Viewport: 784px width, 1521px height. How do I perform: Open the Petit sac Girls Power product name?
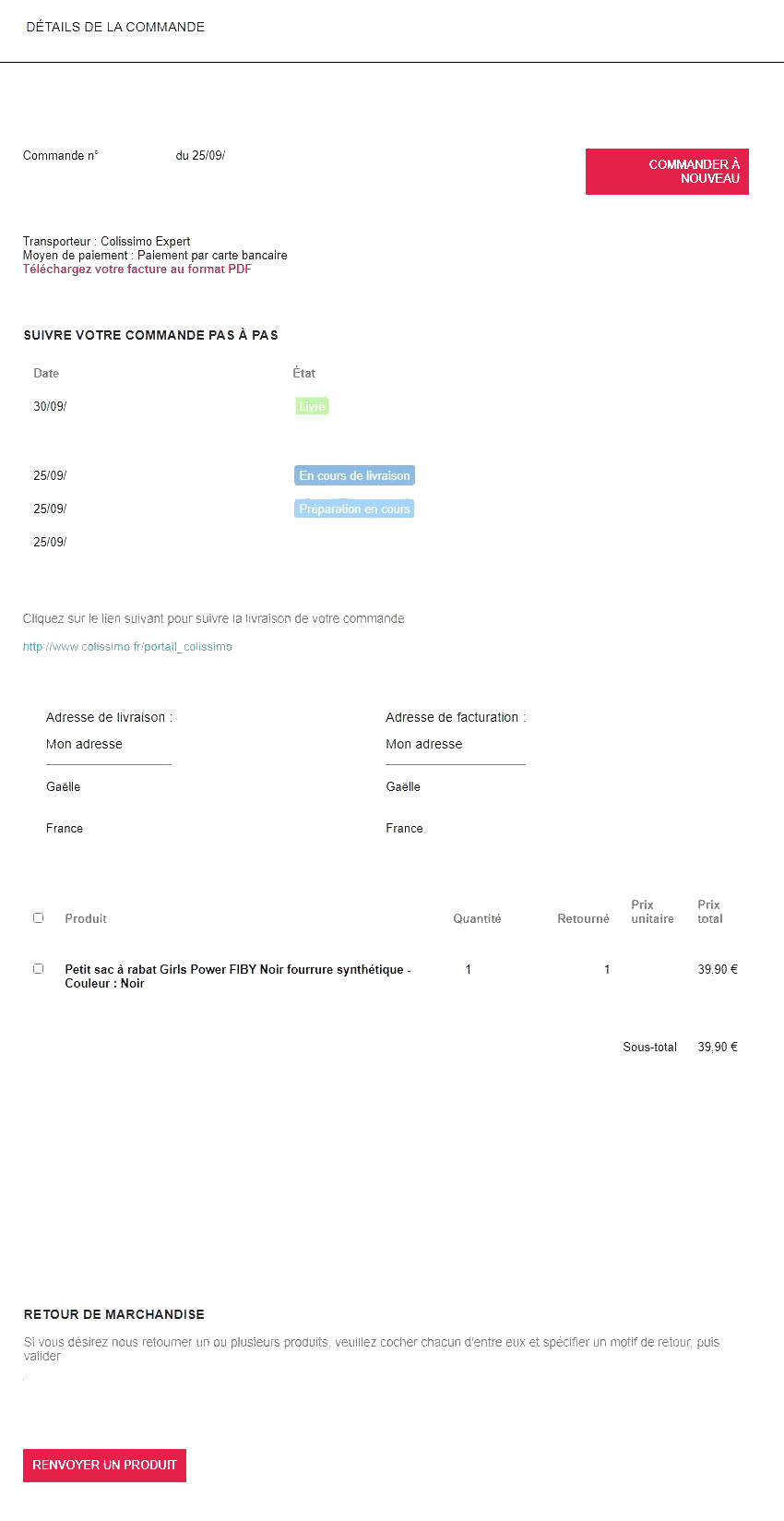[238, 976]
